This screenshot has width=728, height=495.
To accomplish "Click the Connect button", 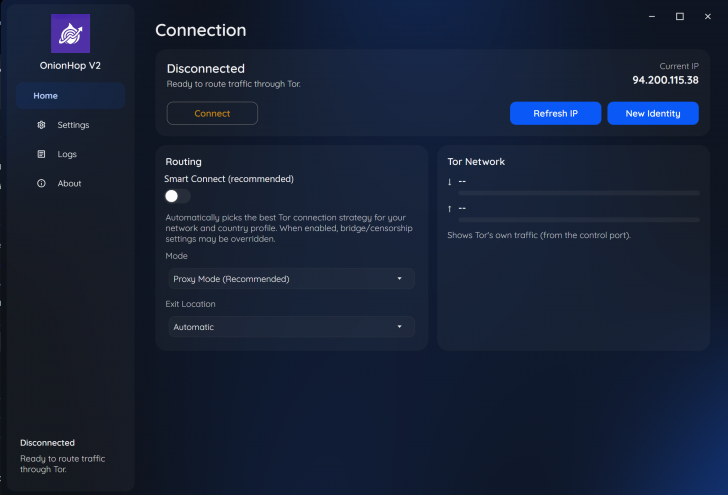I will click(x=212, y=113).
